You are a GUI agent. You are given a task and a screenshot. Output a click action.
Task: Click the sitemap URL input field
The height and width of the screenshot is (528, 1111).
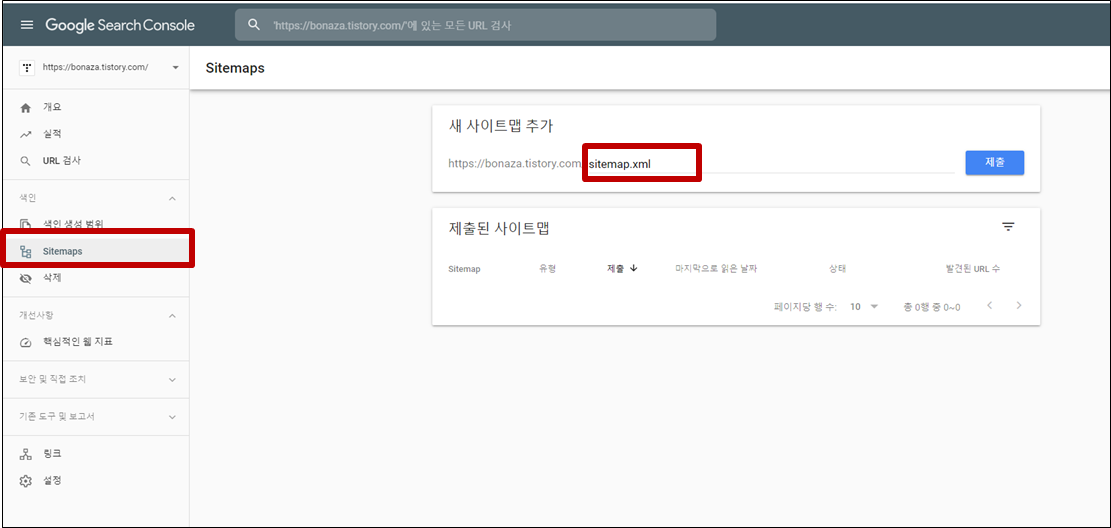771,164
